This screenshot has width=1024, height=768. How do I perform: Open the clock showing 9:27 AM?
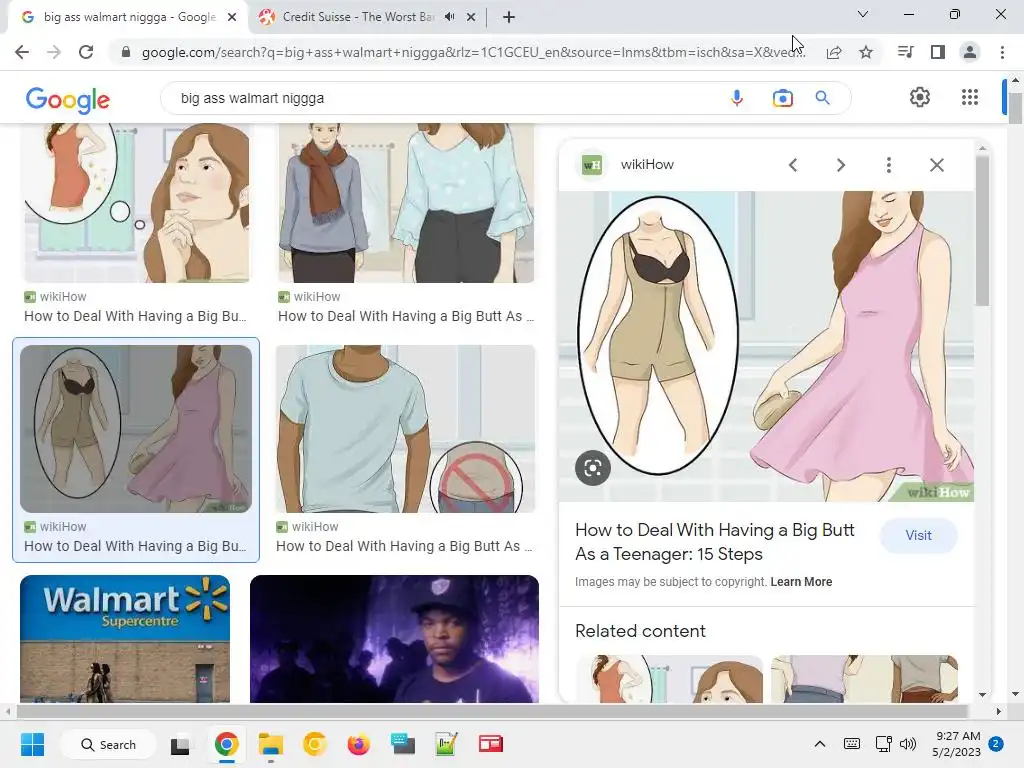click(957, 744)
